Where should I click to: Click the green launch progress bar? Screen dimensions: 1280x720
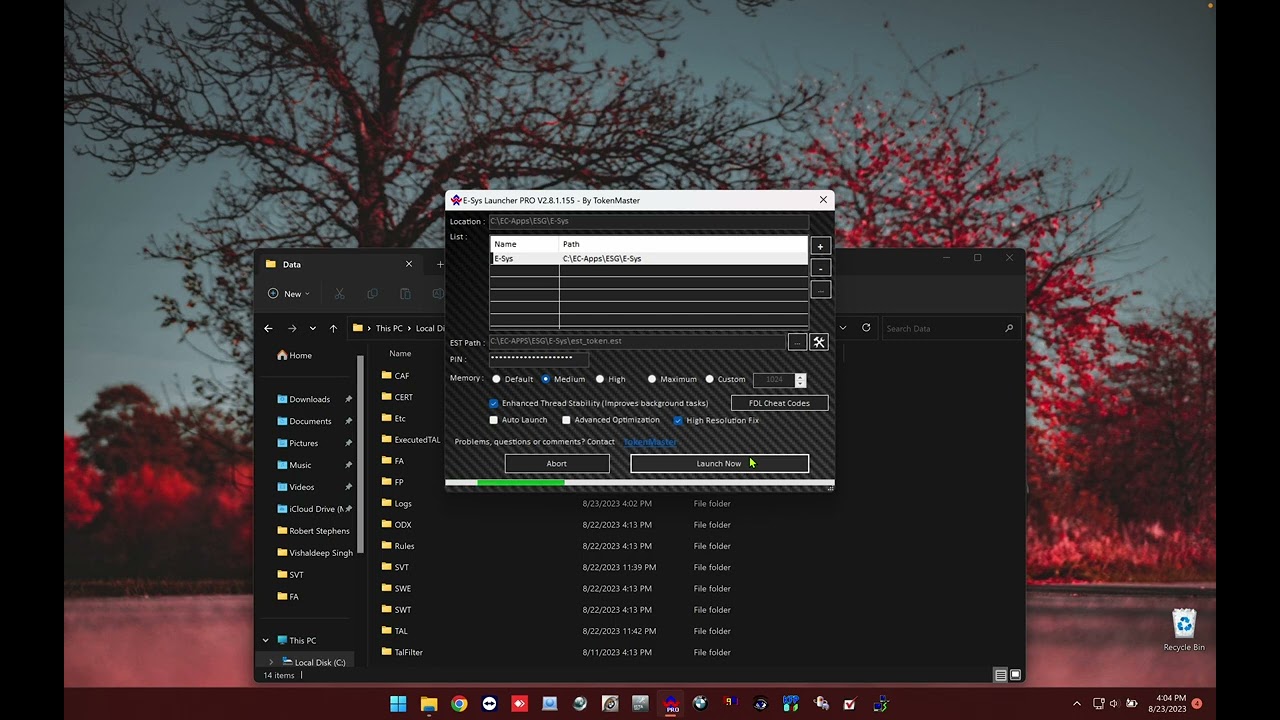click(x=520, y=483)
